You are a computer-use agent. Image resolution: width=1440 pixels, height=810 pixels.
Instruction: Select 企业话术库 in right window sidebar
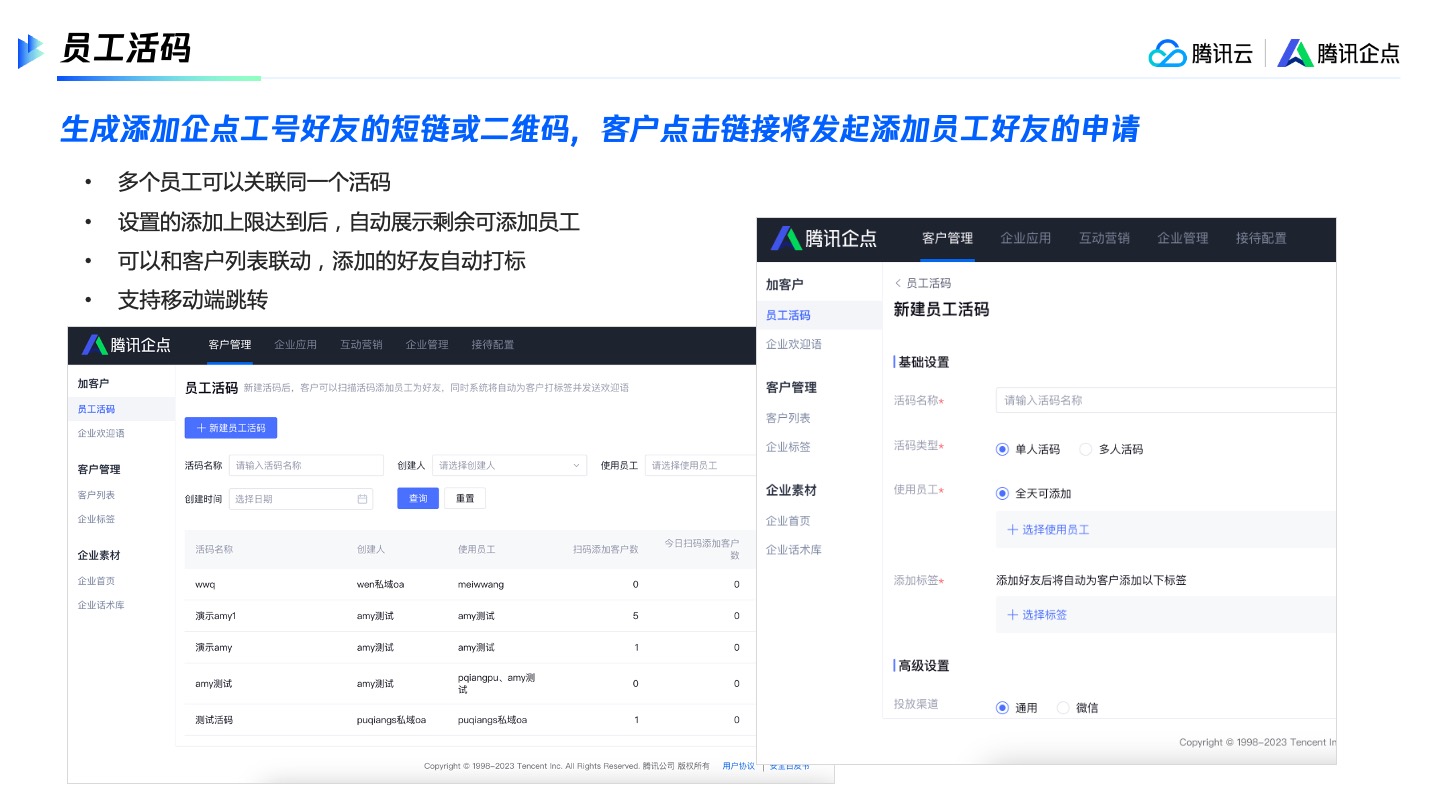(794, 550)
